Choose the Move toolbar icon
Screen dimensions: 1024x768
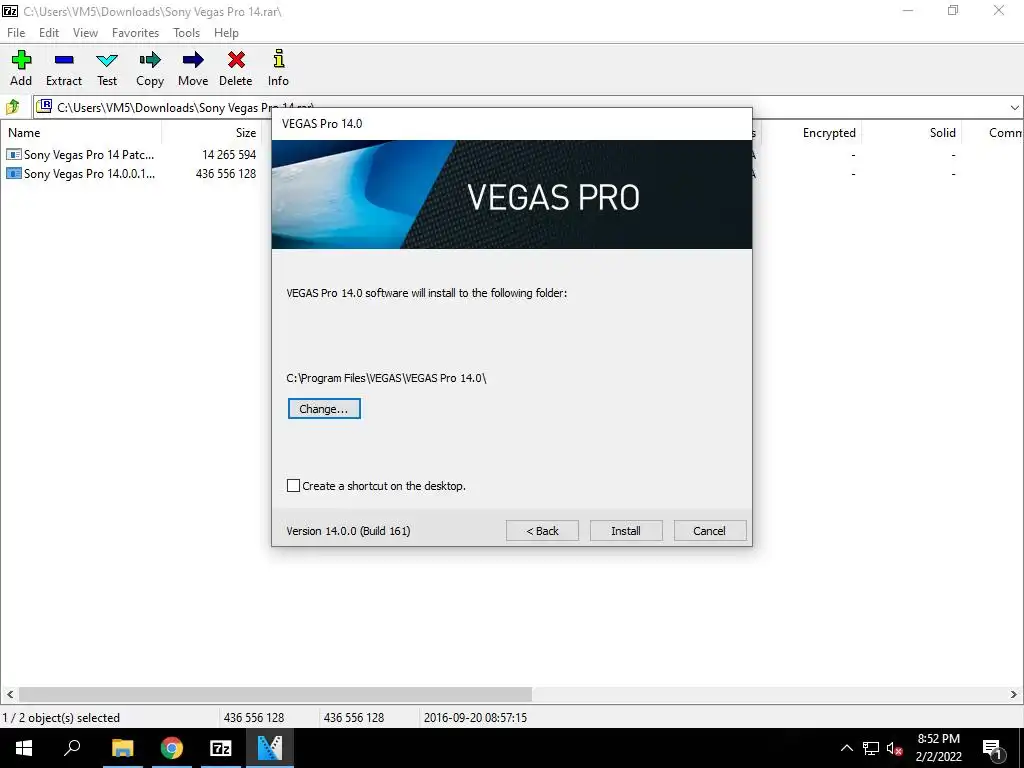click(193, 68)
